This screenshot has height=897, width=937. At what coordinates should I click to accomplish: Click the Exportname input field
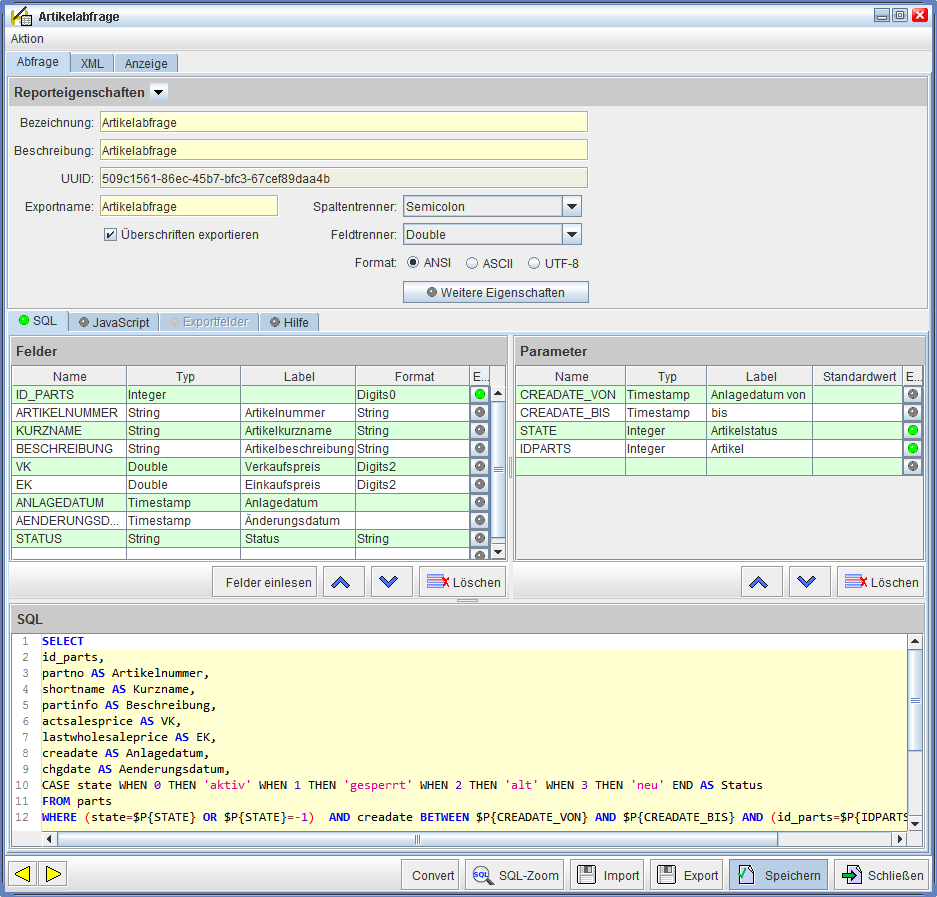[x=188, y=206]
